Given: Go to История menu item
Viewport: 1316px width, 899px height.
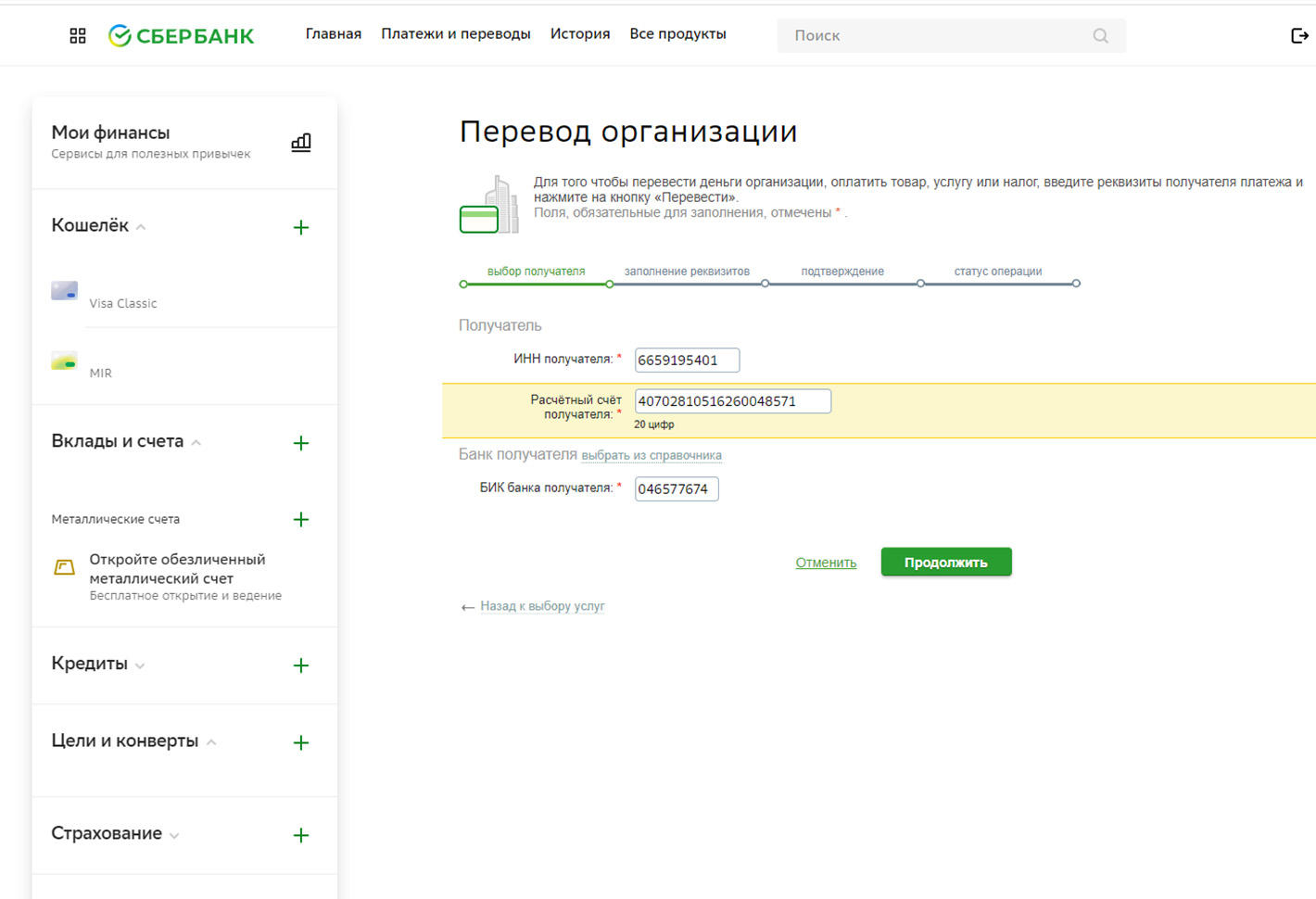Looking at the screenshot, I should coord(580,34).
